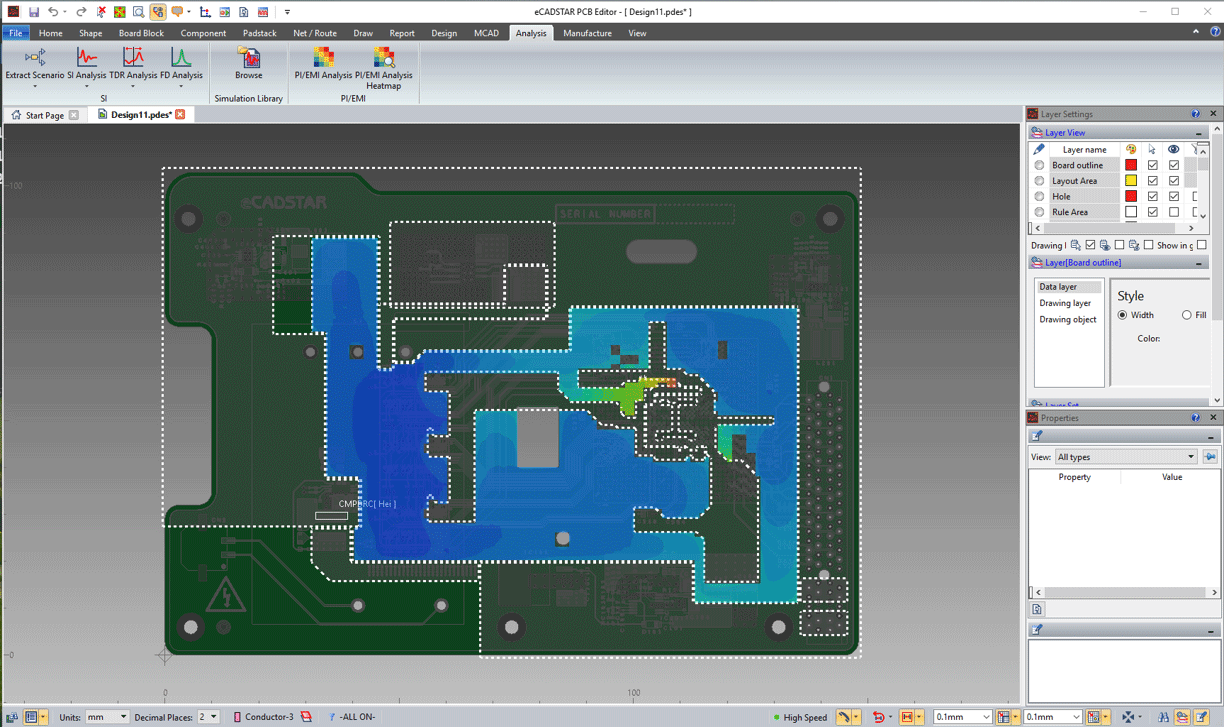Set Hole as the active layer radio
This screenshot has height=727, width=1224.
pos(1040,197)
